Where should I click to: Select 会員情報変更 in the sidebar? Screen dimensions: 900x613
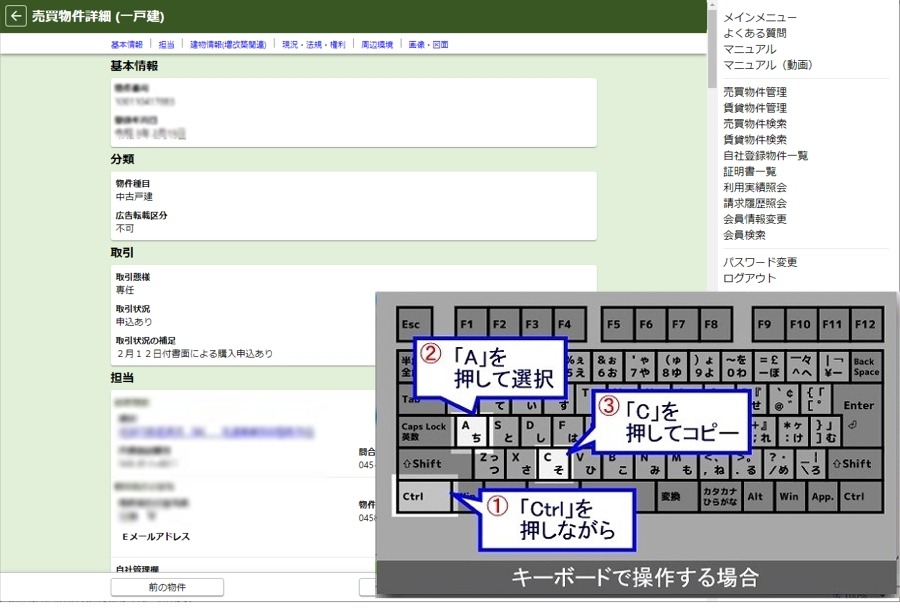pyautogui.click(x=754, y=219)
